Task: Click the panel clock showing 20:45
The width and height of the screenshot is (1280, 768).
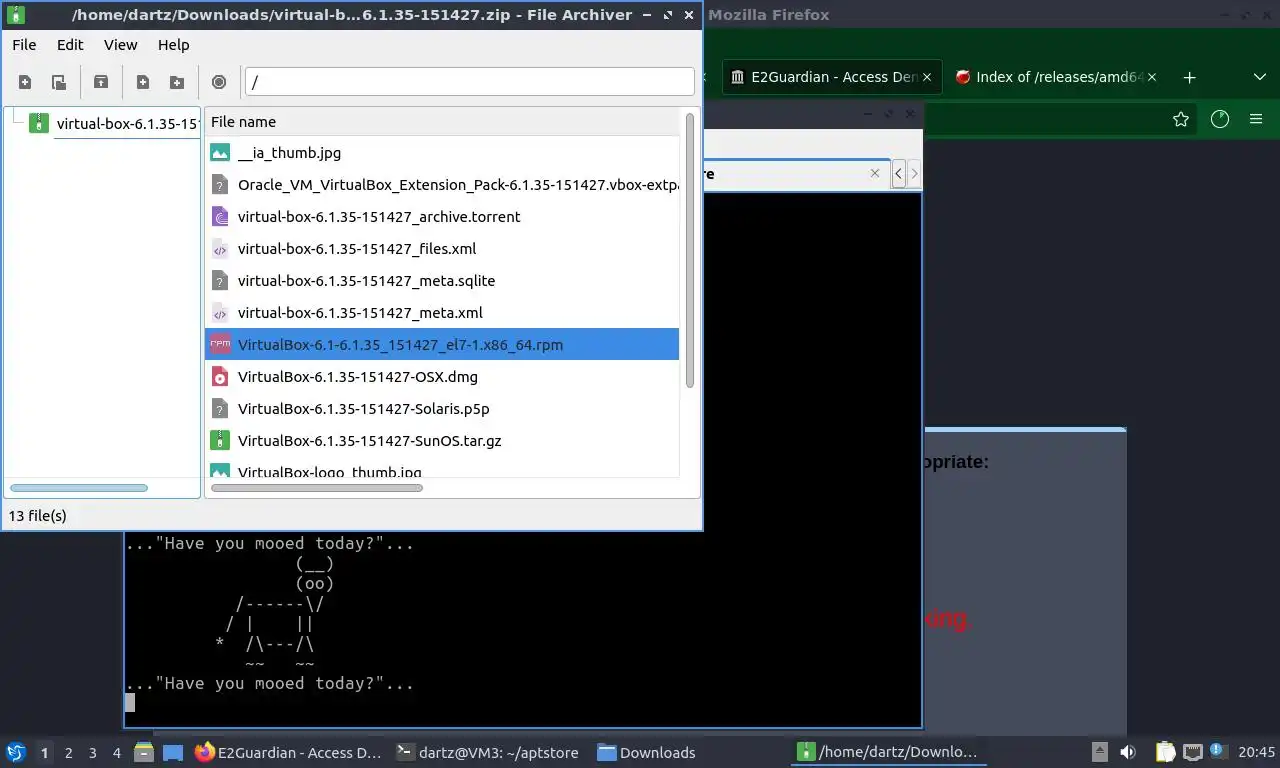Action: 1256,753
